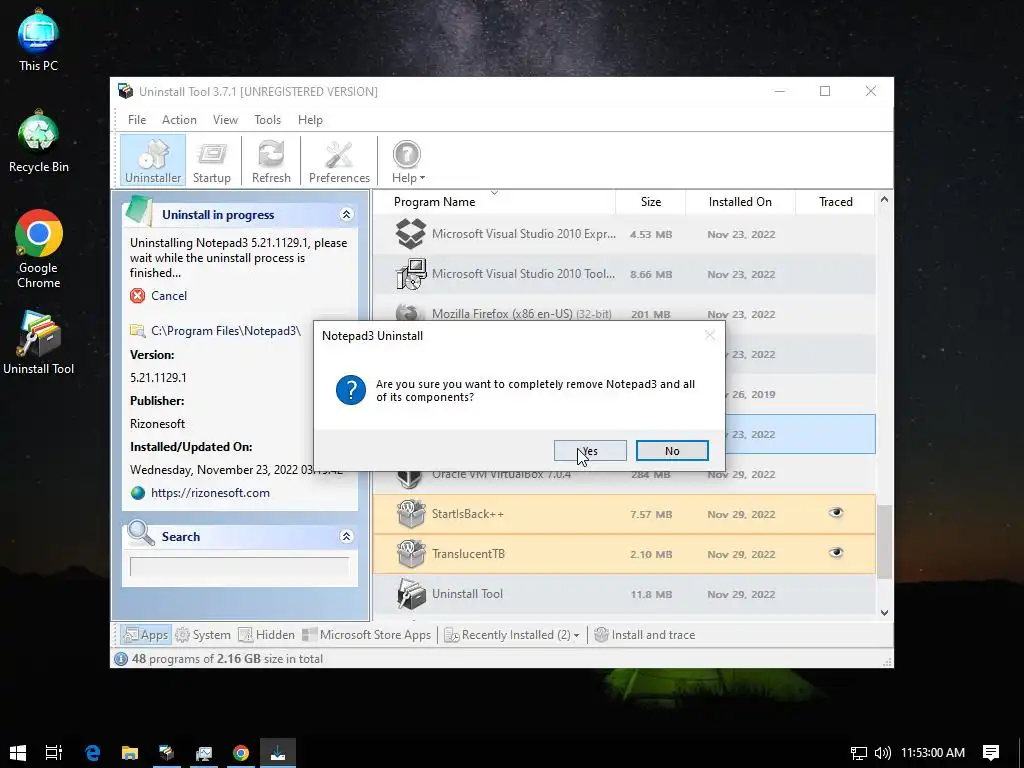1024x768 pixels.
Task: Click the status bar info icon
Action: click(121, 659)
